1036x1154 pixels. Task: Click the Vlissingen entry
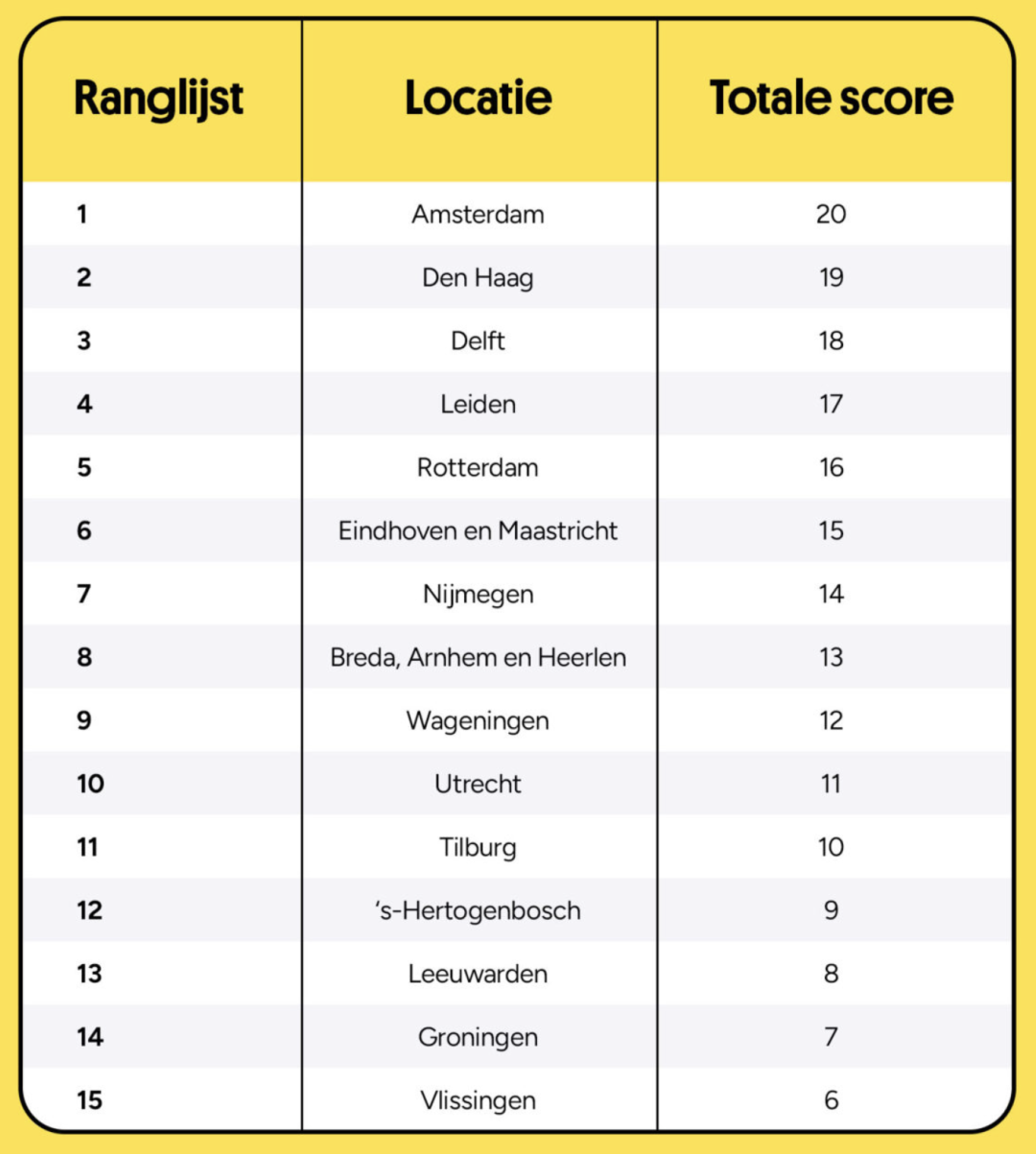point(478,1101)
